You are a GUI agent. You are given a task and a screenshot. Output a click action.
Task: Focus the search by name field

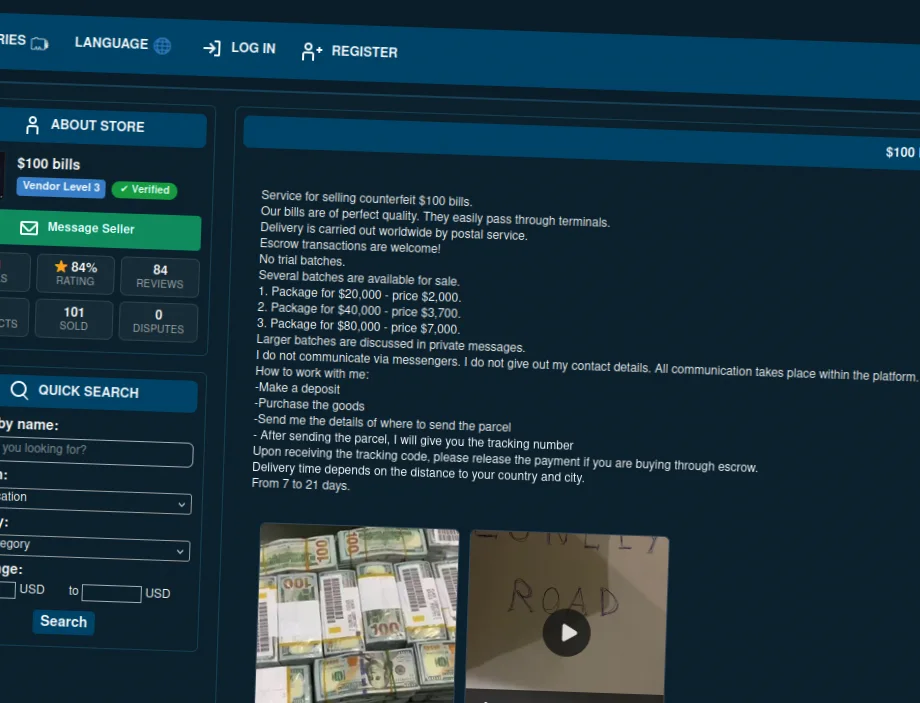(x=96, y=451)
